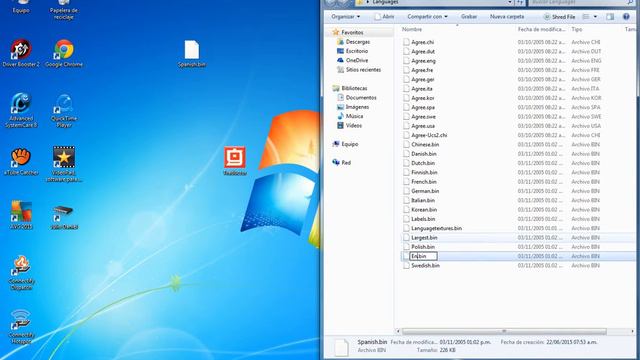This screenshot has width=640, height=360.
Task: Select the Italian.bin file
Action: (x=419, y=200)
